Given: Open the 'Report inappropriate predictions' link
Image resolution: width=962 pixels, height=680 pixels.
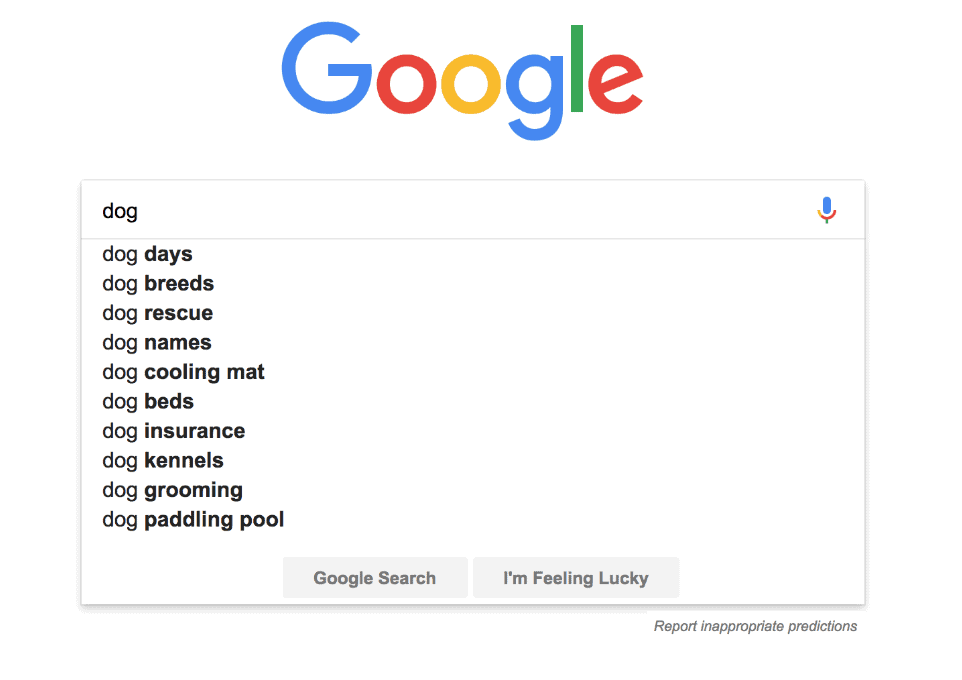Looking at the screenshot, I should 755,626.
